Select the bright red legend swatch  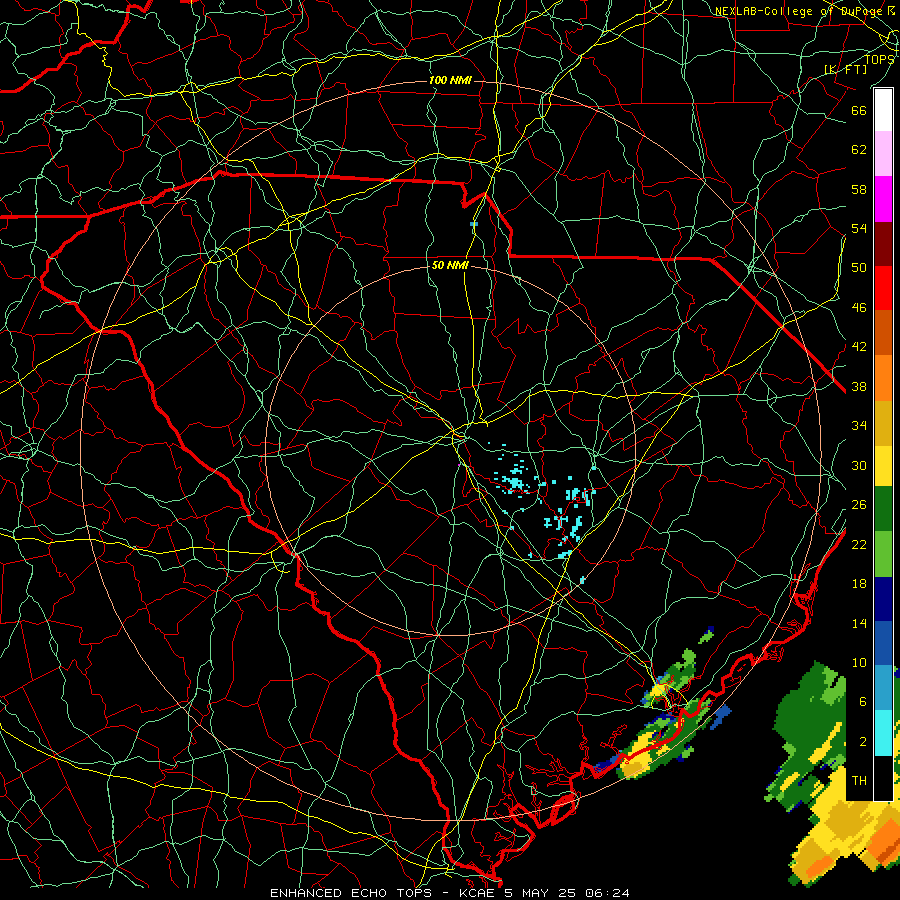pos(883,288)
